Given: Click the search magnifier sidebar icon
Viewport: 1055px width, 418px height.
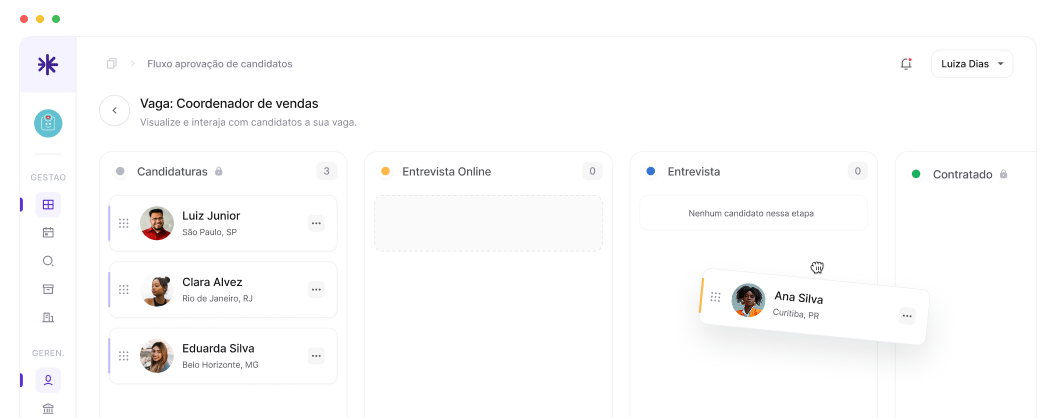Looking at the screenshot, I should (x=48, y=261).
